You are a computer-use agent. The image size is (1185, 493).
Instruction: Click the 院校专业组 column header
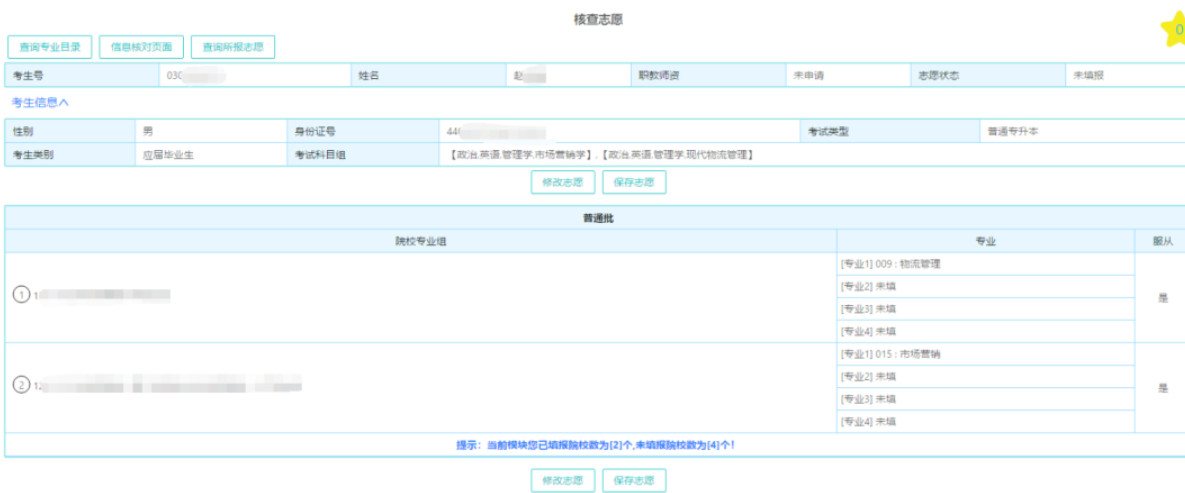(421, 241)
